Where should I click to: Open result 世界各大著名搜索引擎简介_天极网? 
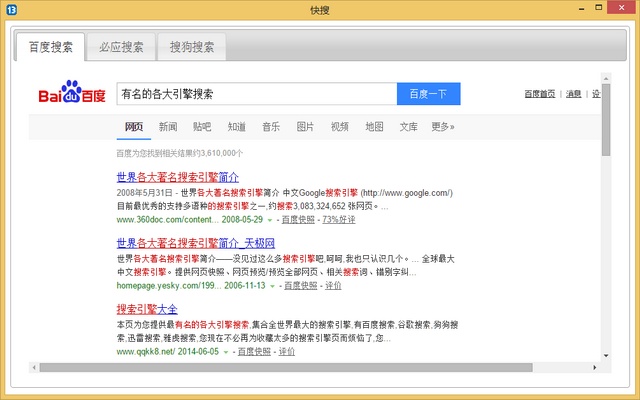pyautogui.click(x=196, y=243)
